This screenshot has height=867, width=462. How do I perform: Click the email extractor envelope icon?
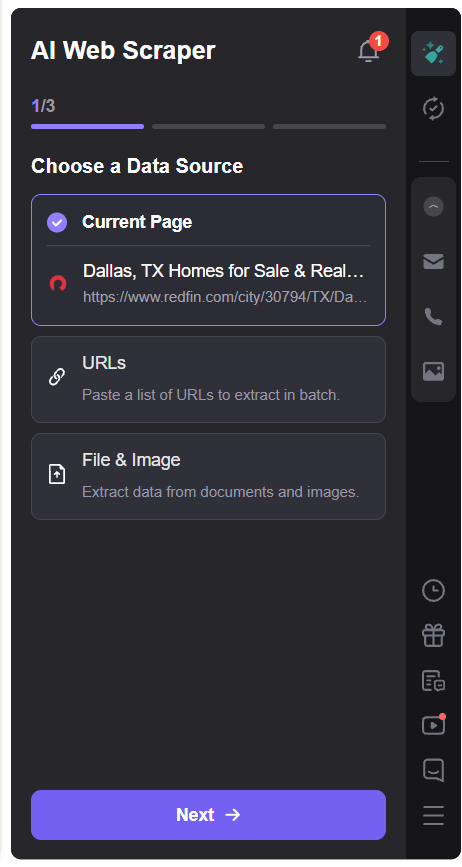tap(433, 261)
